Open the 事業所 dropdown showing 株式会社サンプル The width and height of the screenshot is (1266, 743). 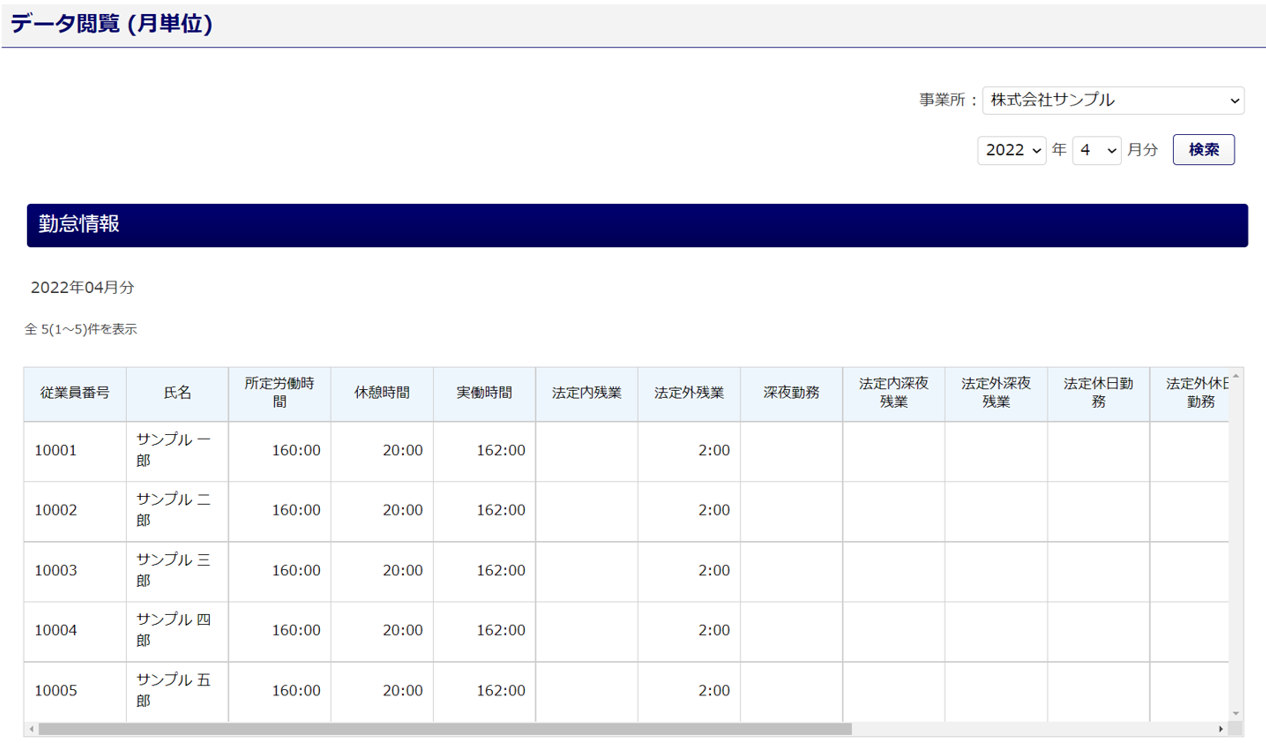point(1113,100)
